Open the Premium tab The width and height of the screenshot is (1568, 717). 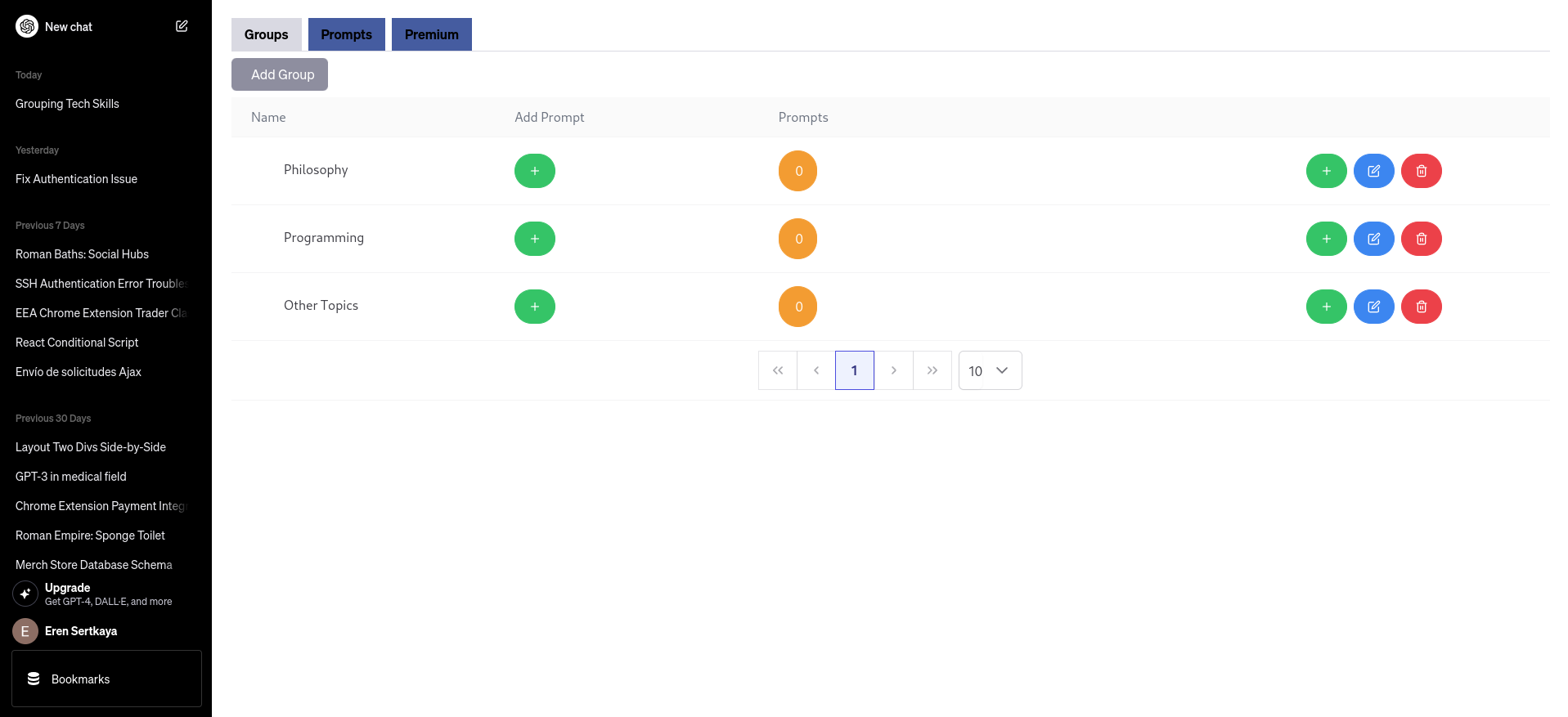point(431,34)
